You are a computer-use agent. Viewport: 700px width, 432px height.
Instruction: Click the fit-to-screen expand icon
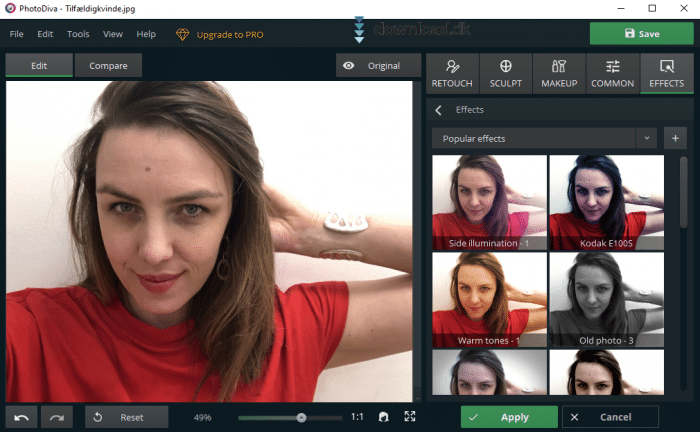pos(409,417)
